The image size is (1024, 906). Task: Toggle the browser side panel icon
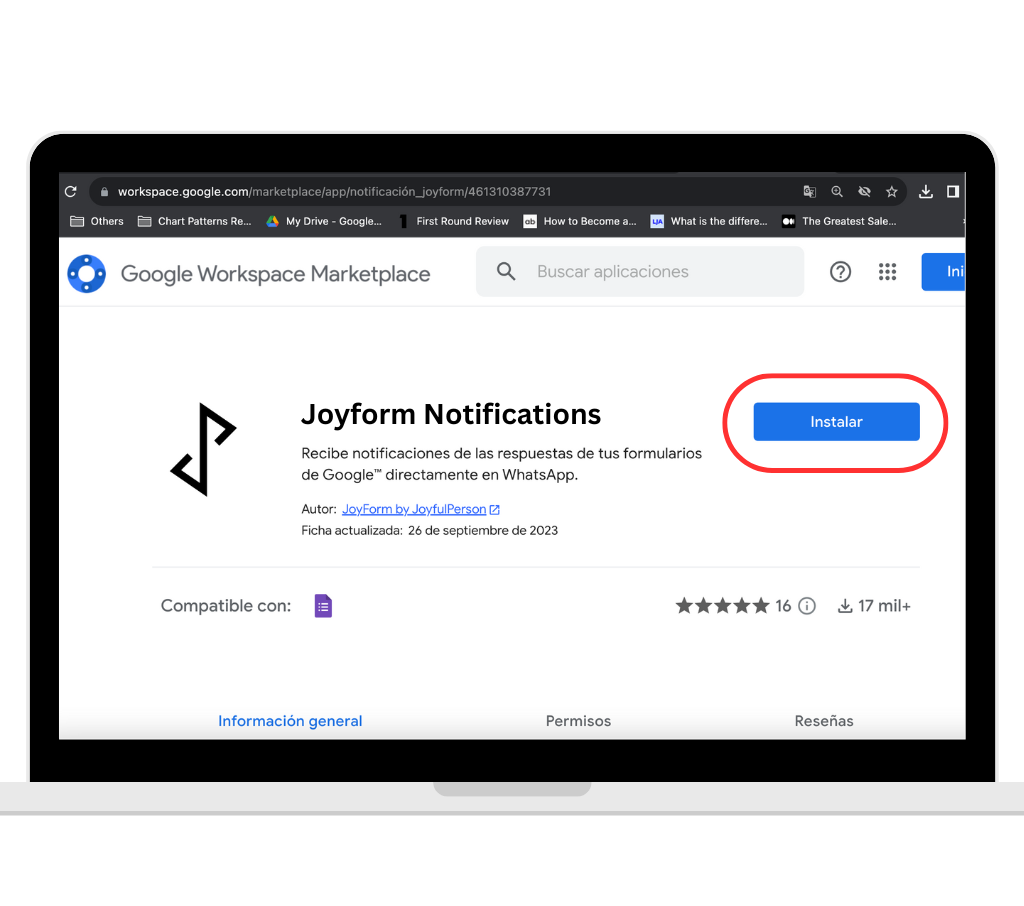coord(953,191)
